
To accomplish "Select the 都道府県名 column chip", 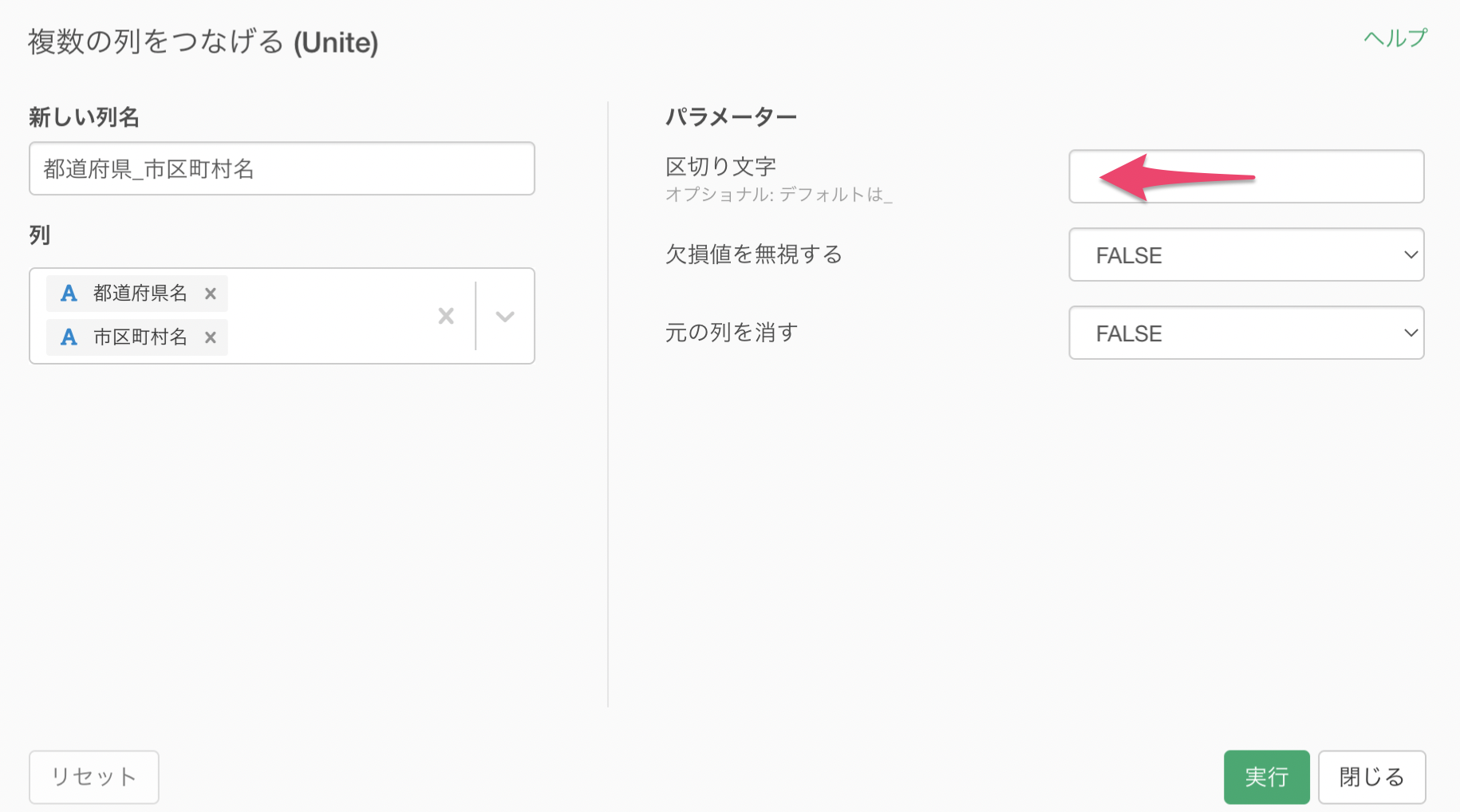I will click(137, 294).
